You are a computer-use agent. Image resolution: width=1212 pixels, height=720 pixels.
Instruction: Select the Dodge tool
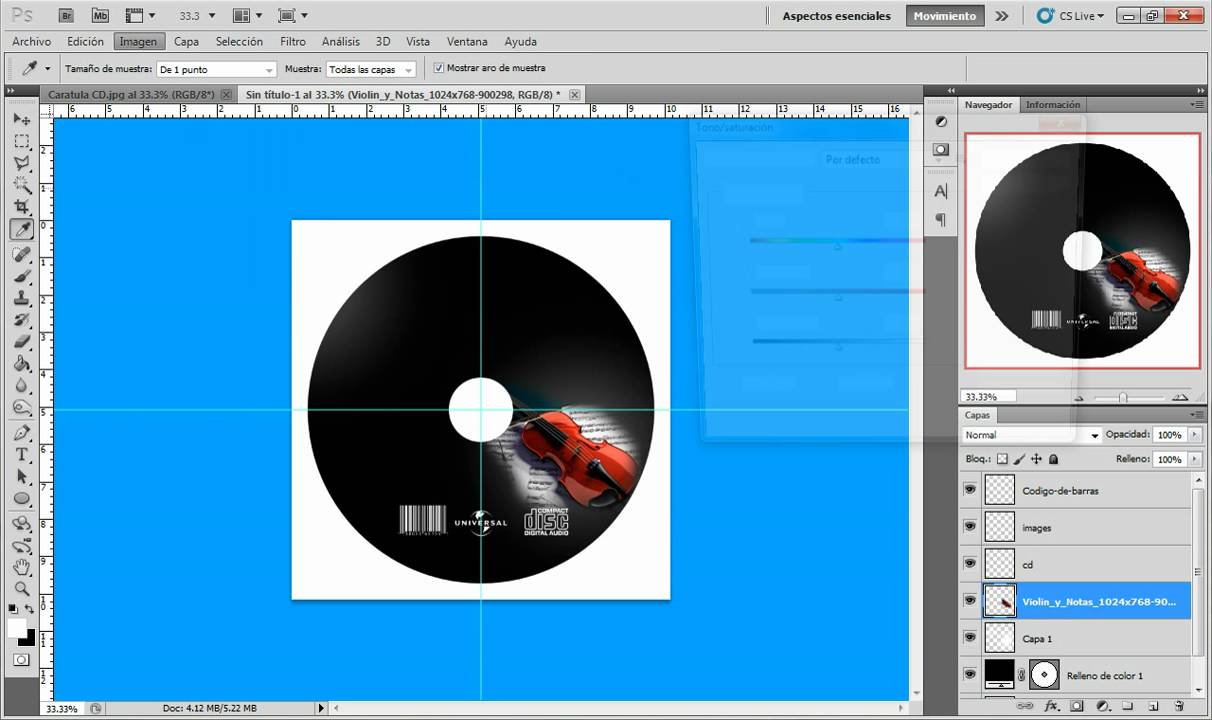(x=21, y=408)
